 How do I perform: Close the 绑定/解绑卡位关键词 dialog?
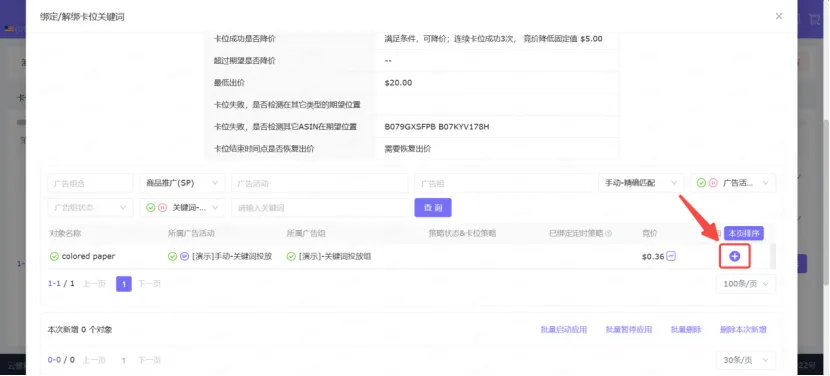(779, 16)
